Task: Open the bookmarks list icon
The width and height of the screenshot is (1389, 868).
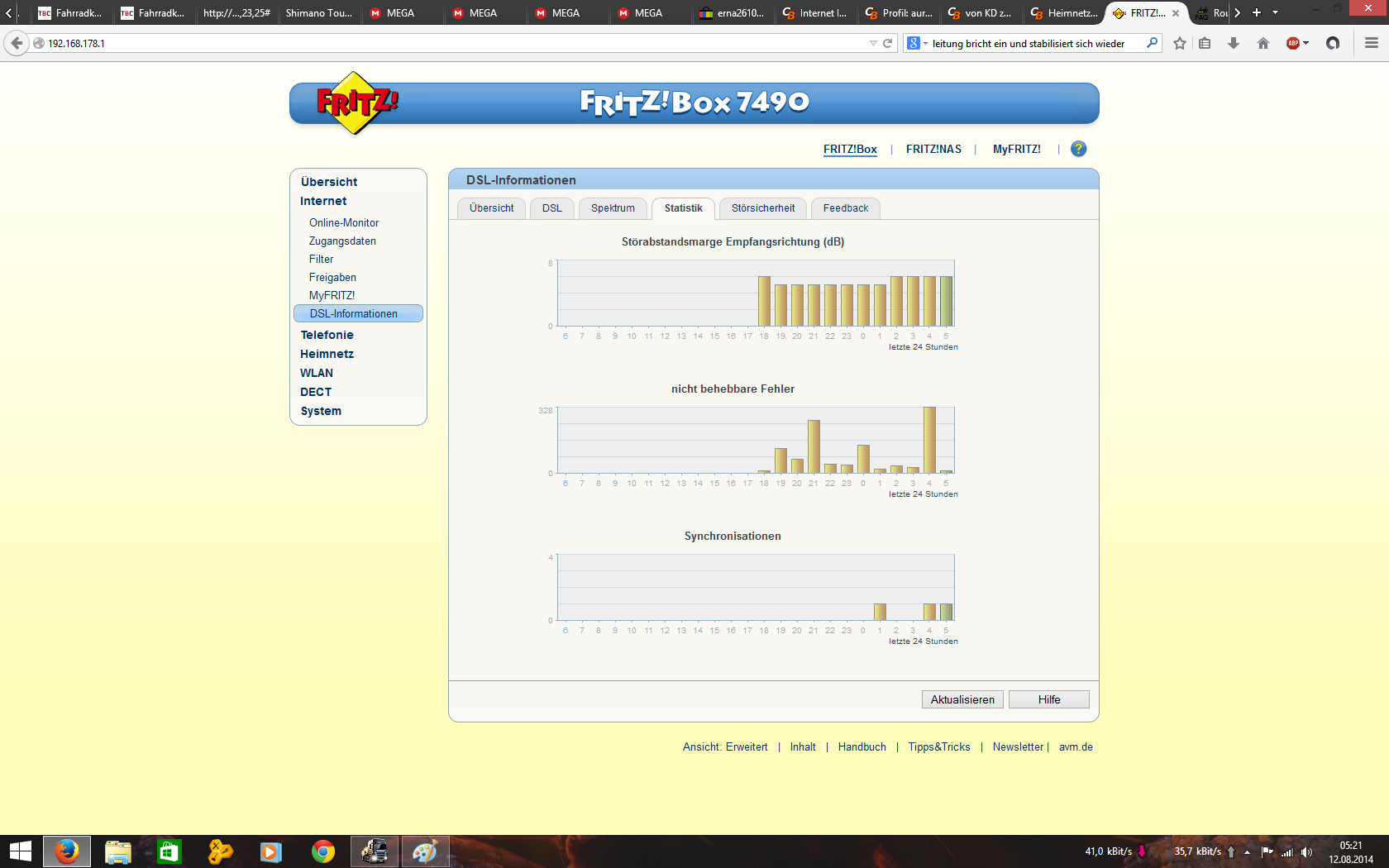Action: 1205,43
